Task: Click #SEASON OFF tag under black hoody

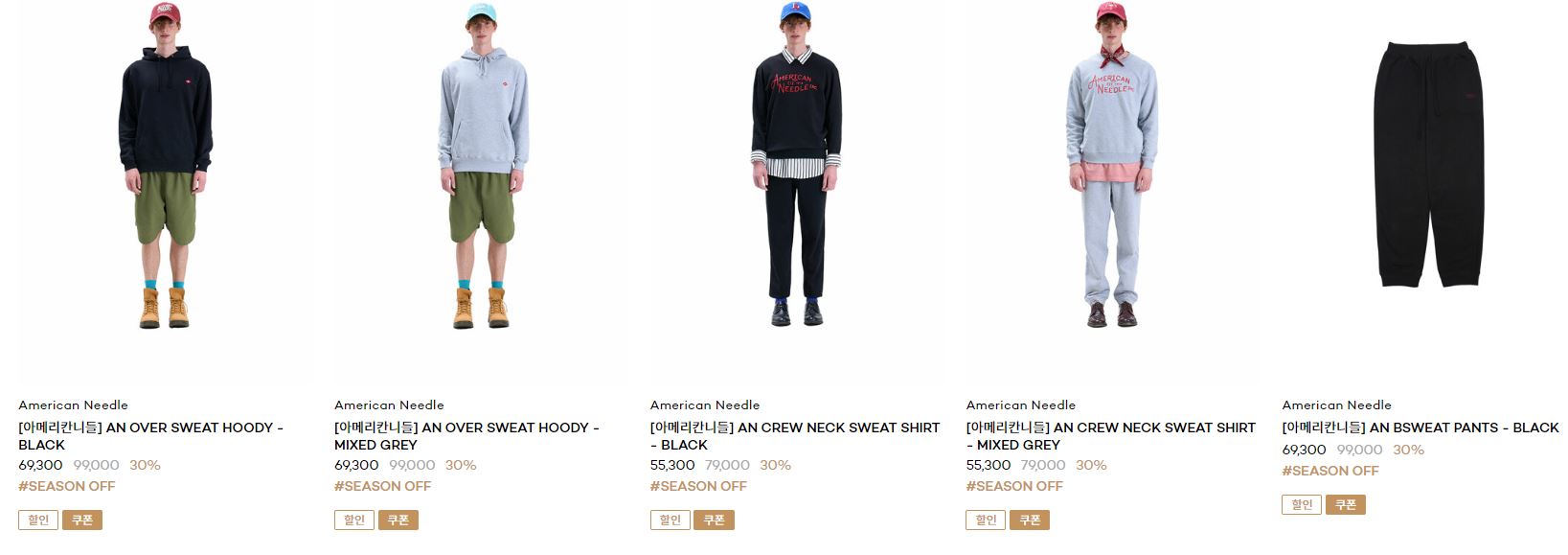Action: (x=66, y=486)
